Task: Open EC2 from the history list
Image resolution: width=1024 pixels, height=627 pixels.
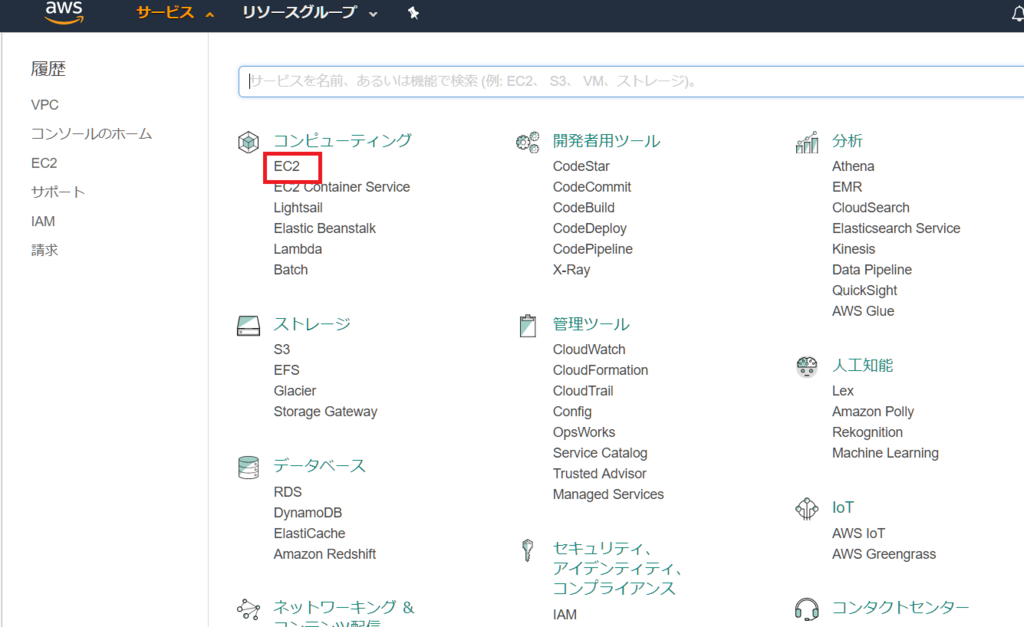Action: click(x=44, y=163)
